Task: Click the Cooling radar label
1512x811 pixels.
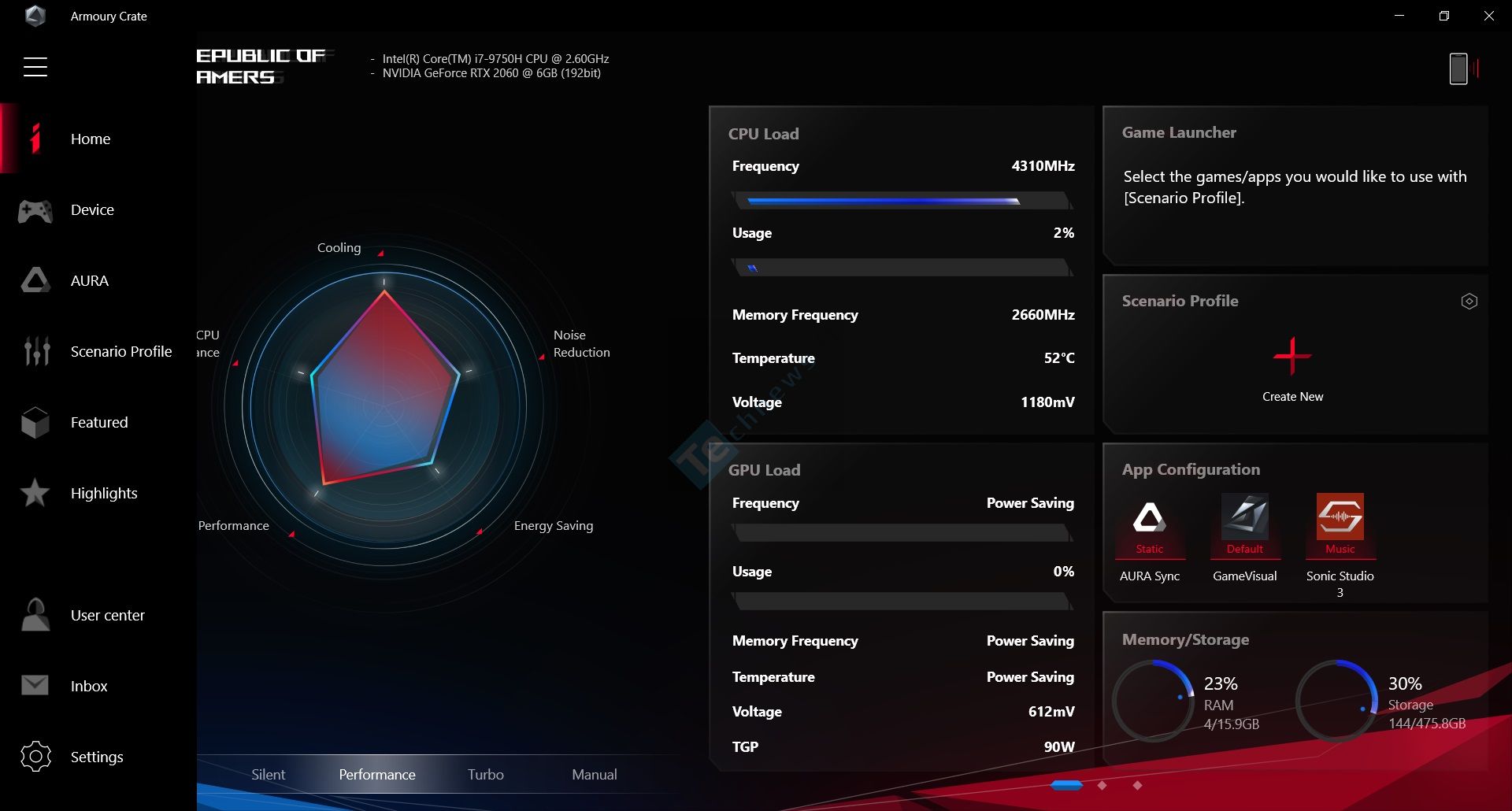Action: (x=339, y=248)
